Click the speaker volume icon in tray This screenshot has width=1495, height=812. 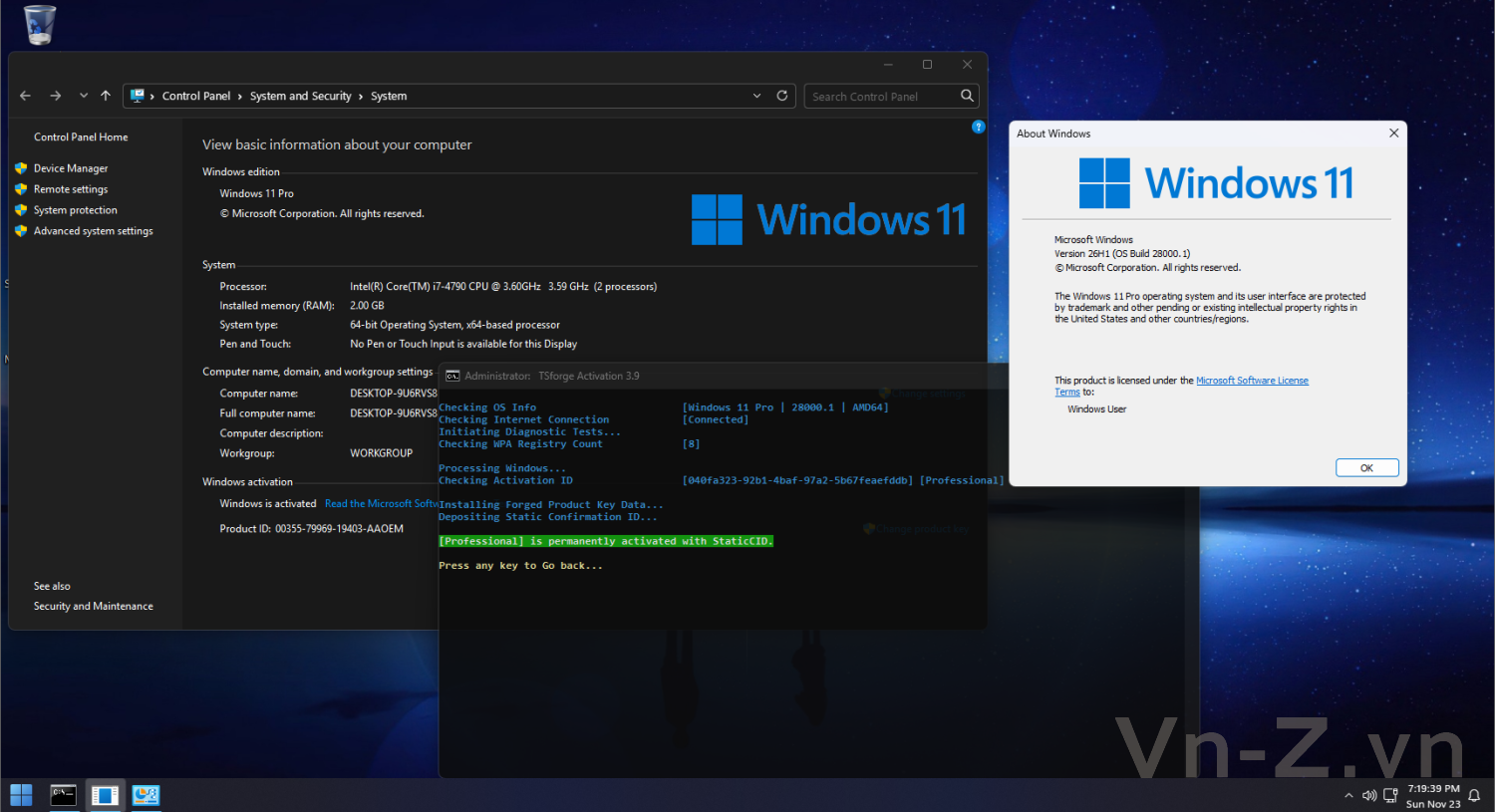(x=1369, y=796)
